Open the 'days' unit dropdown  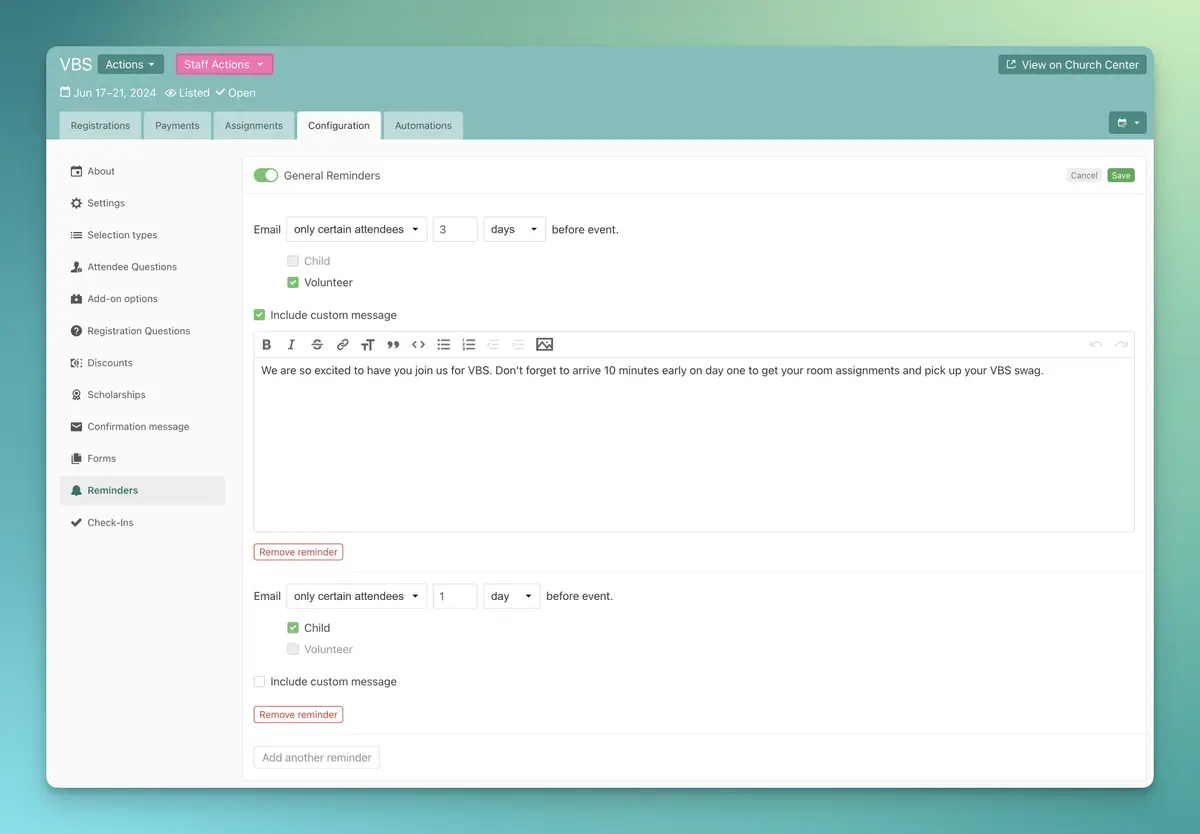[514, 229]
